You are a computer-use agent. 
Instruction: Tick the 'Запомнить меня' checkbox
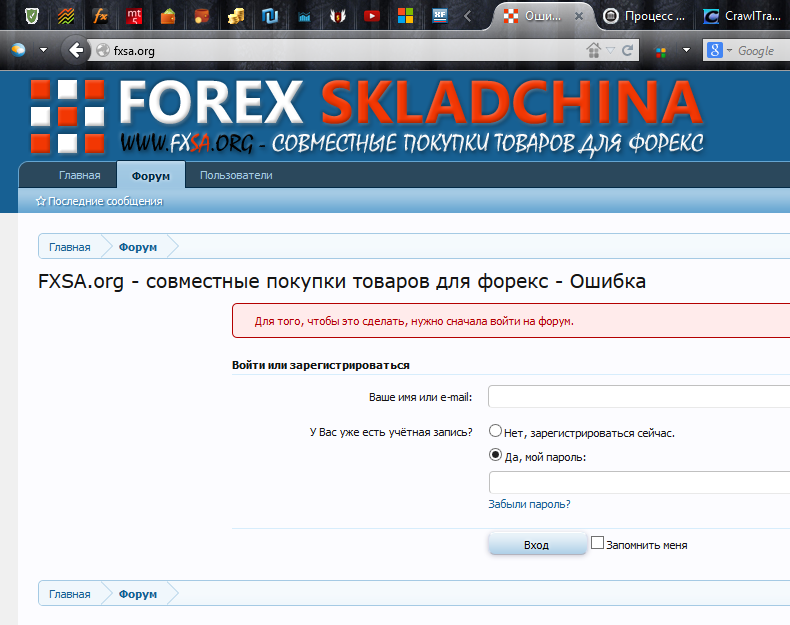tap(597, 542)
